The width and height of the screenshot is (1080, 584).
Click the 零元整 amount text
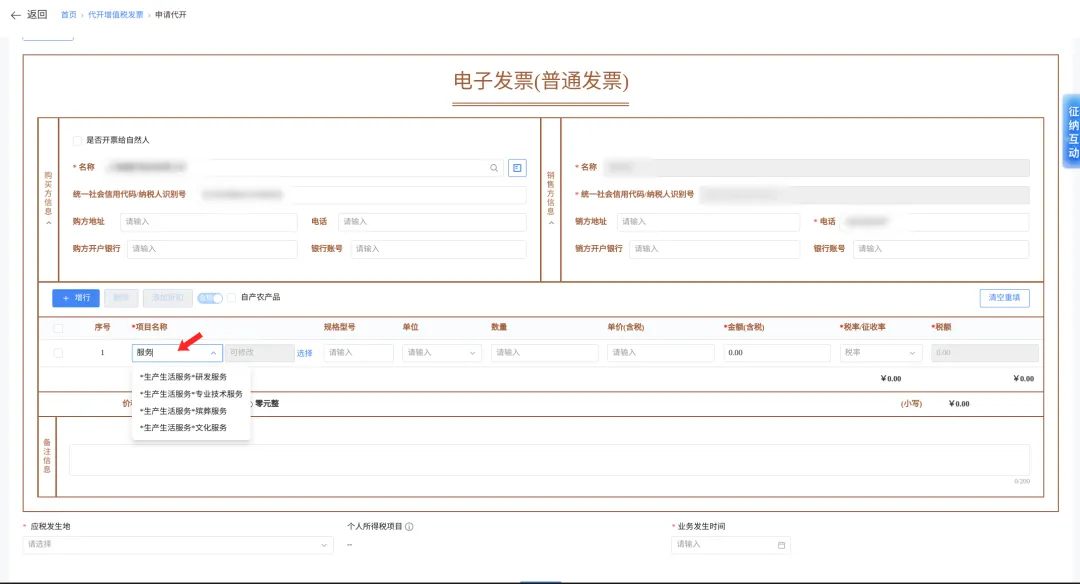267,404
